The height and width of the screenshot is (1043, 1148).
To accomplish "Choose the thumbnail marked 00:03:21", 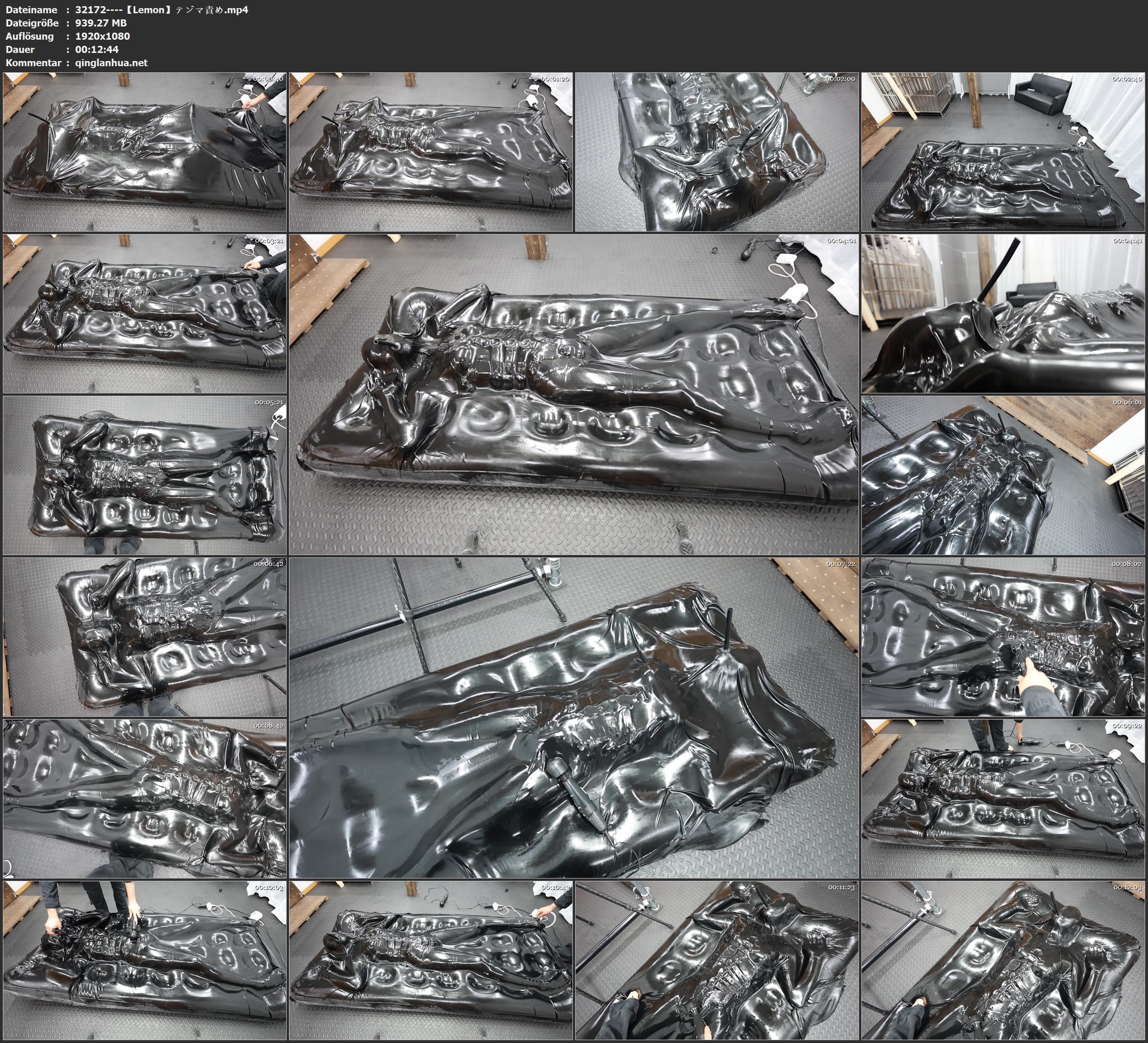I will (x=145, y=313).
